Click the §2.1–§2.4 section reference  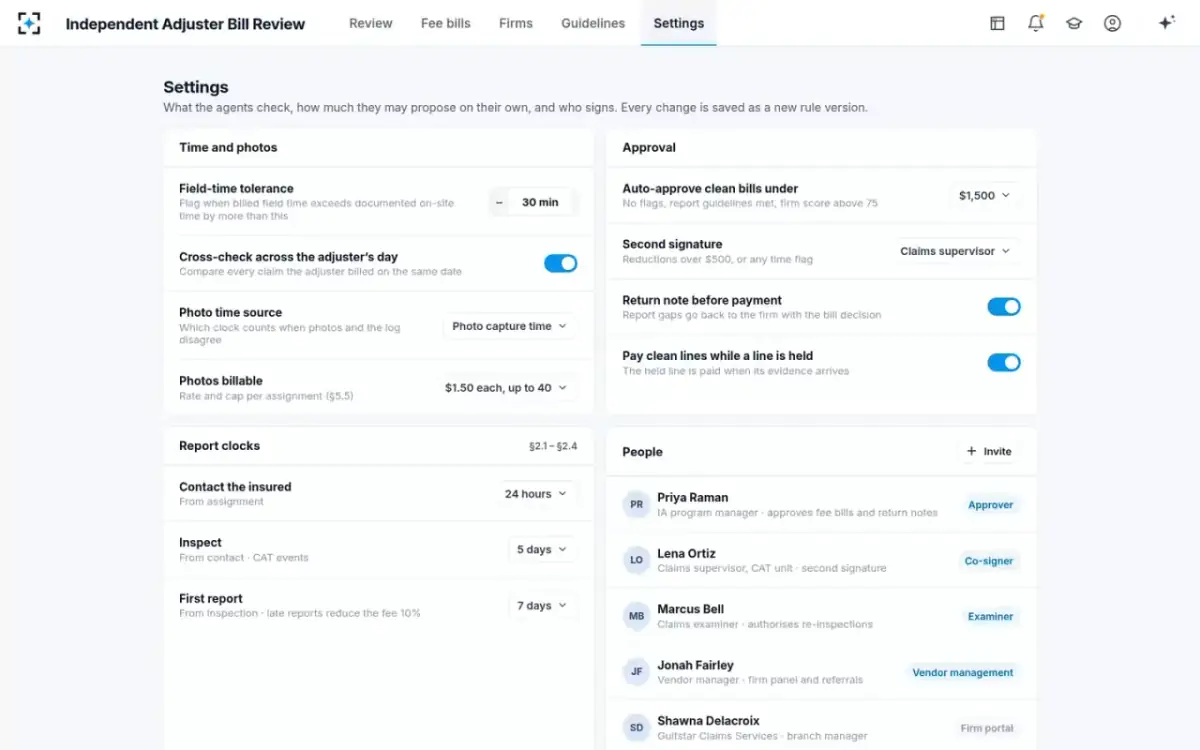[553, 446]
